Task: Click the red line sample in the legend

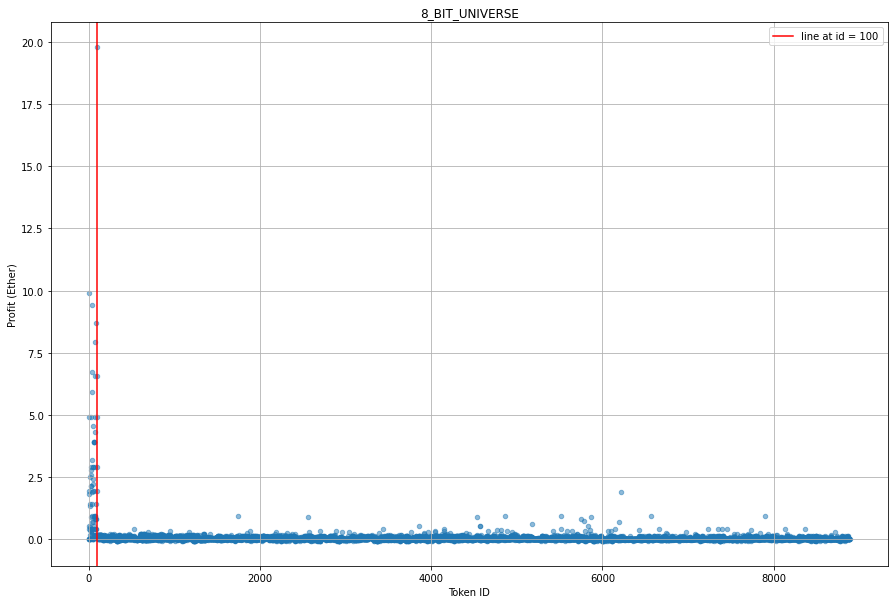Action: [x=783, y=37]
